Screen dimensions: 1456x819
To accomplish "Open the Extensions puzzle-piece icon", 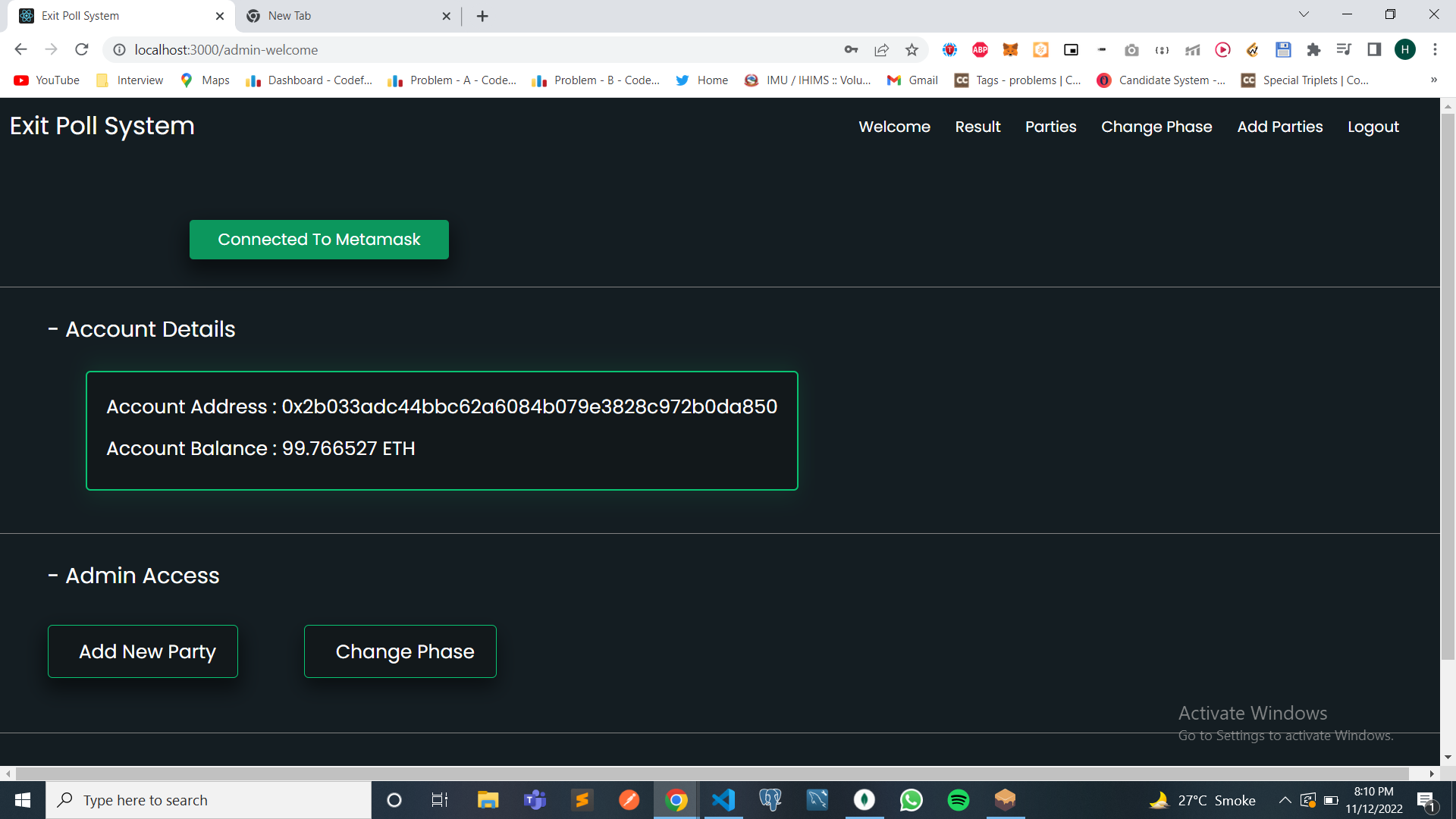I will pos(1313,50).
